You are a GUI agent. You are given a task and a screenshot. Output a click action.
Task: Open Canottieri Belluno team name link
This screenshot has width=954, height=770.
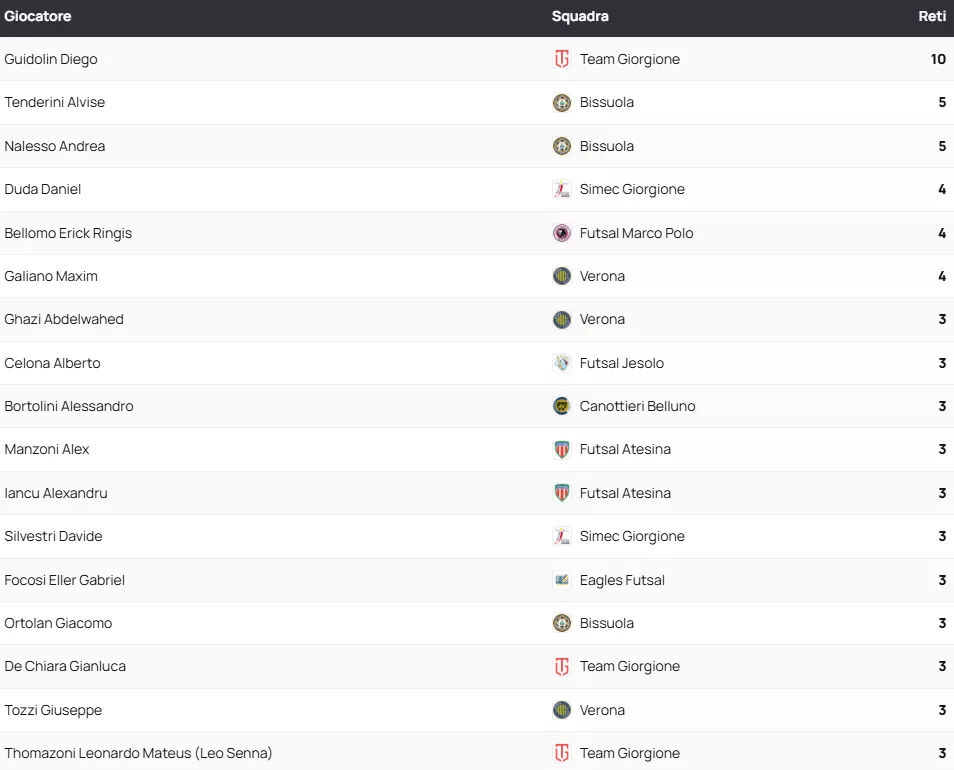[x=637, y=406]
